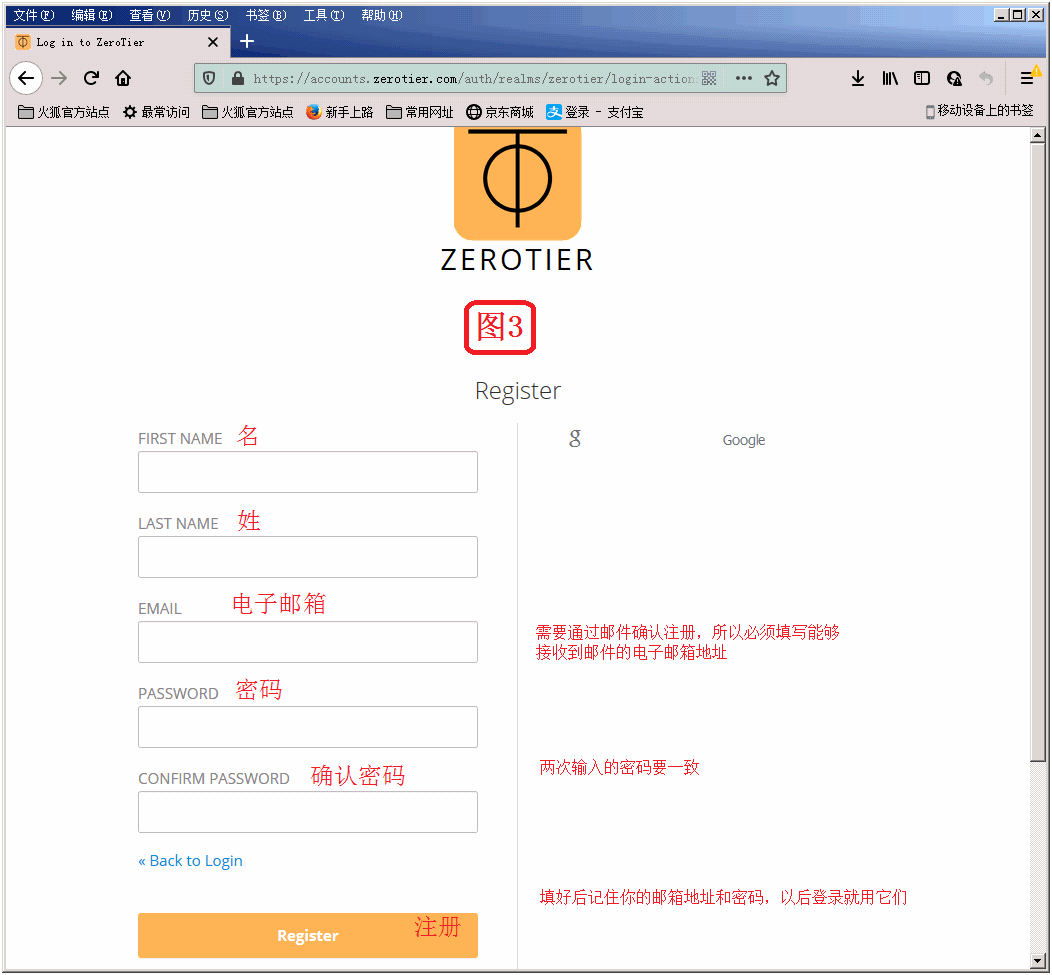Open a new tab with plus button

[x=247, y=42]
